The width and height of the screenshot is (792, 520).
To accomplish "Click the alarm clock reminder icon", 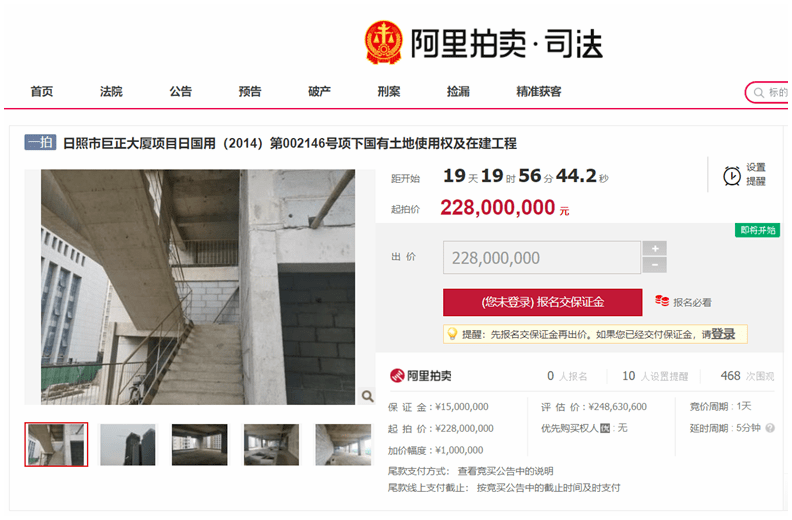I will point(731,176).
